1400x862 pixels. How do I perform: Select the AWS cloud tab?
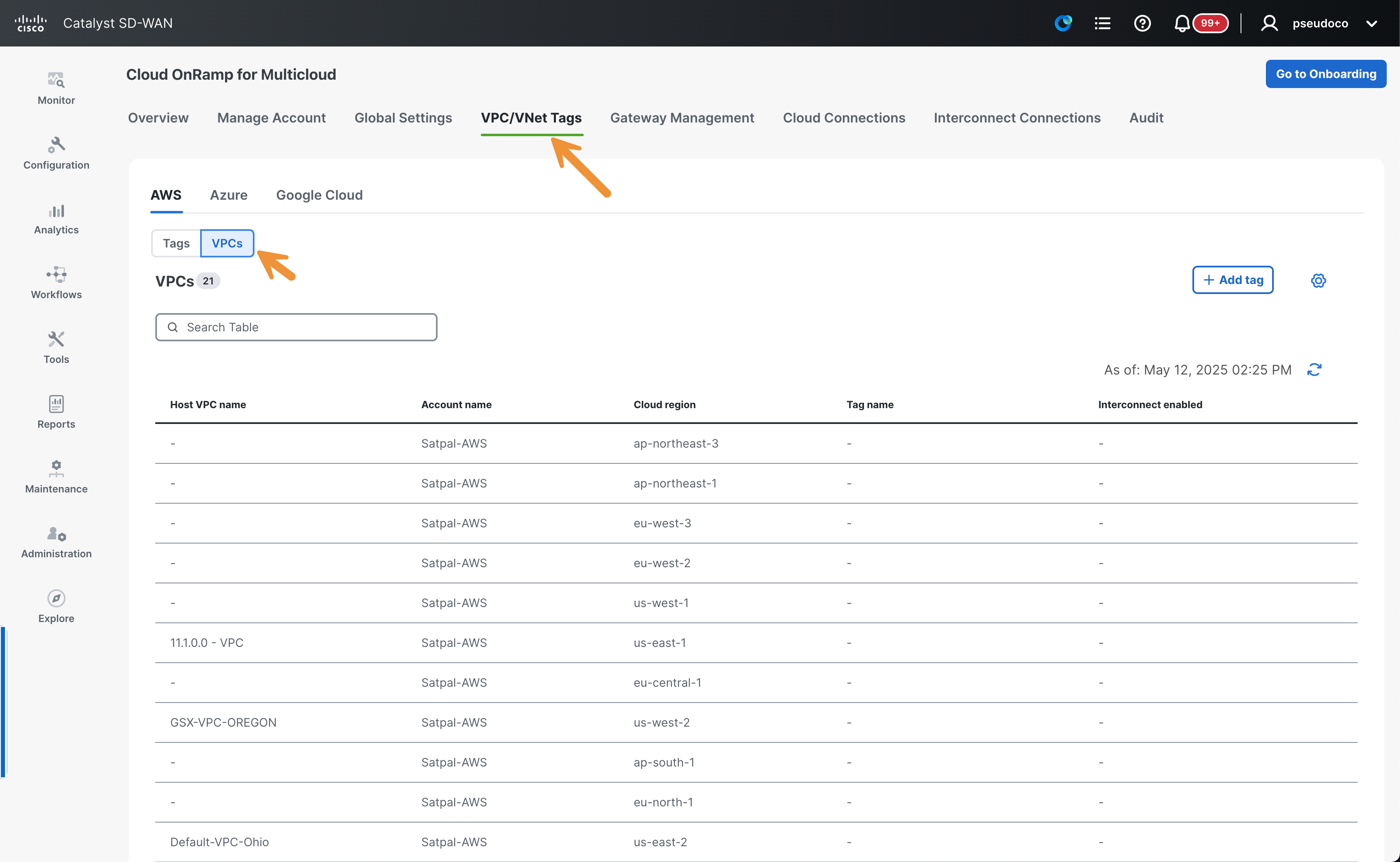click(166, 195)
